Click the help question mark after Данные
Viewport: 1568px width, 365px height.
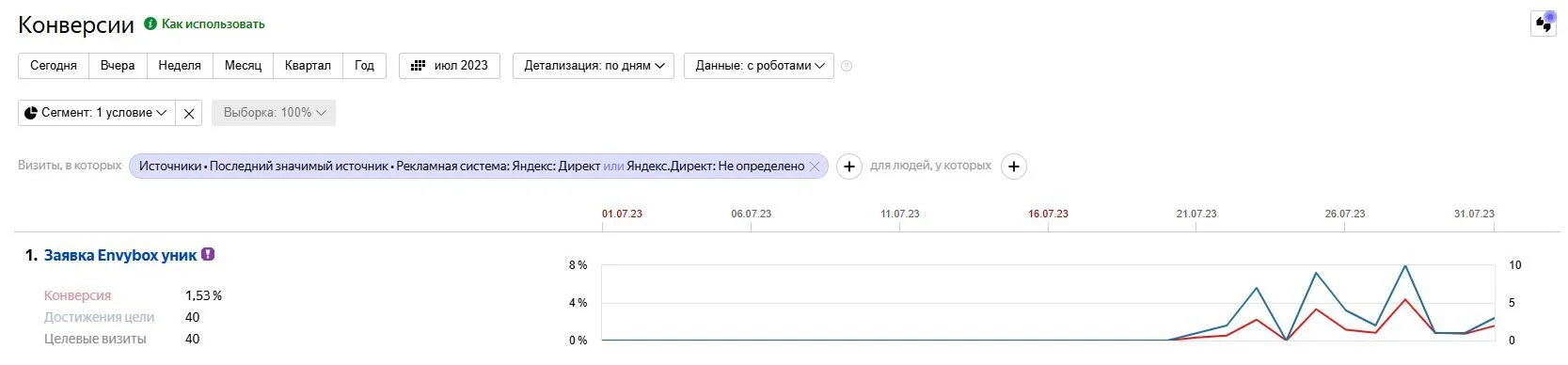coord(847,66)
